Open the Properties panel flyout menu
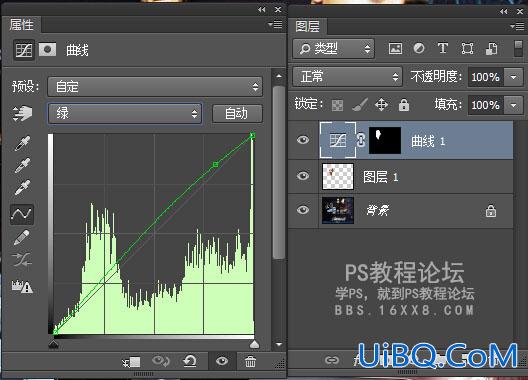 coord(275,25)
